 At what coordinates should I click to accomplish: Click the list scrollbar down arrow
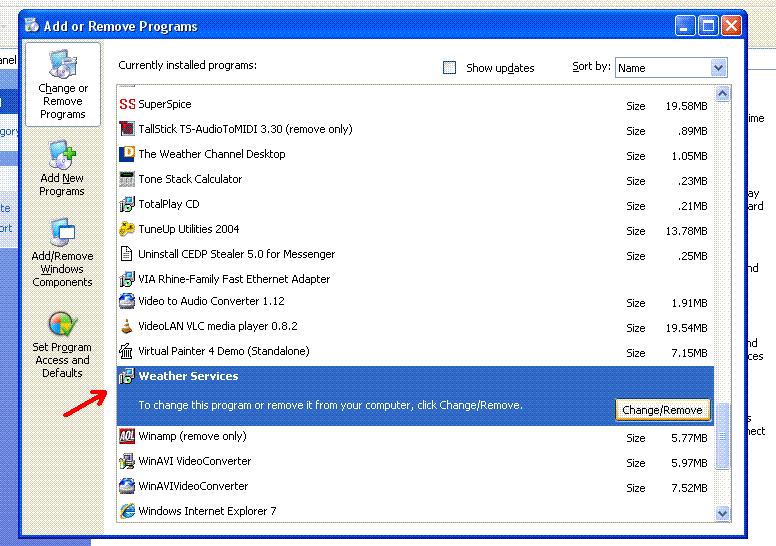(723, 513)
